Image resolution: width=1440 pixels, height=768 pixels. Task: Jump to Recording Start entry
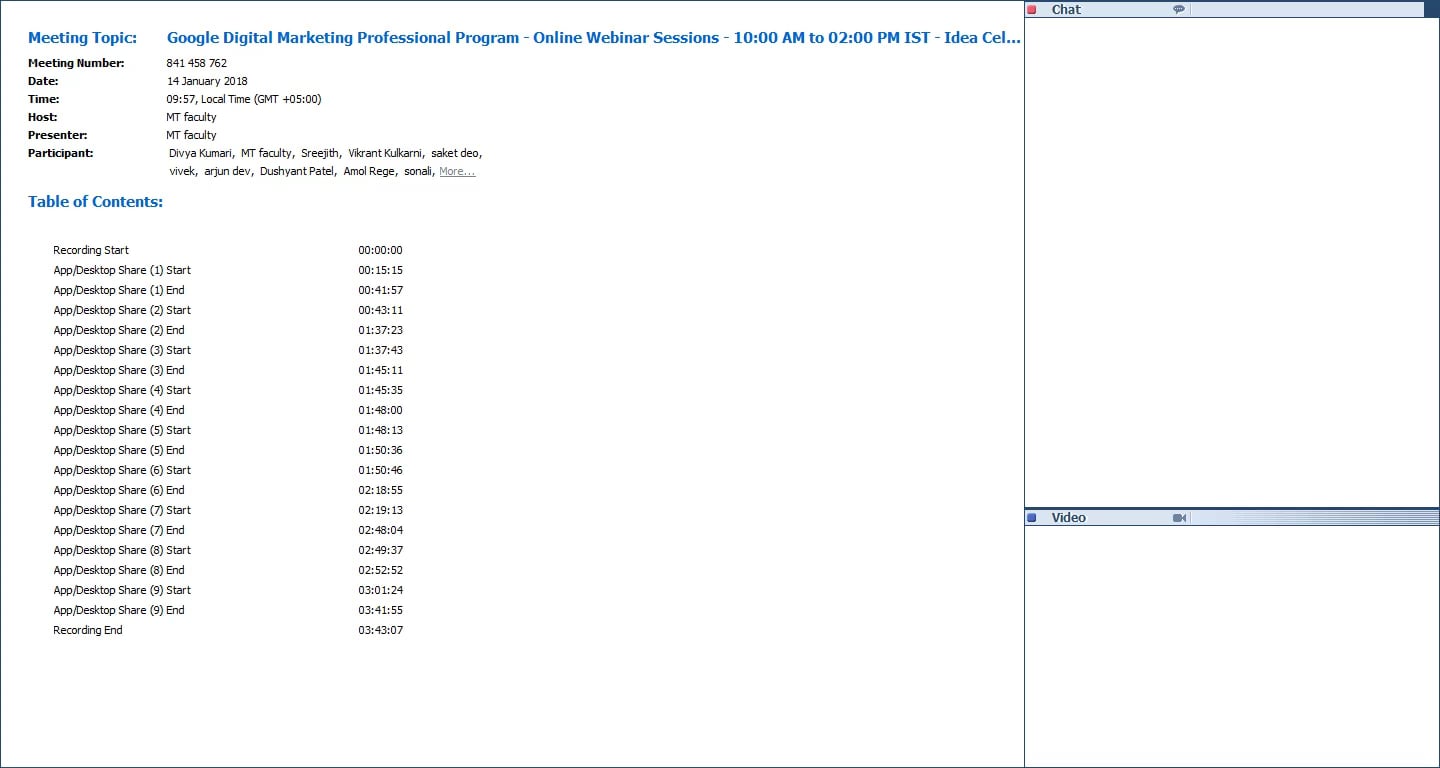[91, 251]
